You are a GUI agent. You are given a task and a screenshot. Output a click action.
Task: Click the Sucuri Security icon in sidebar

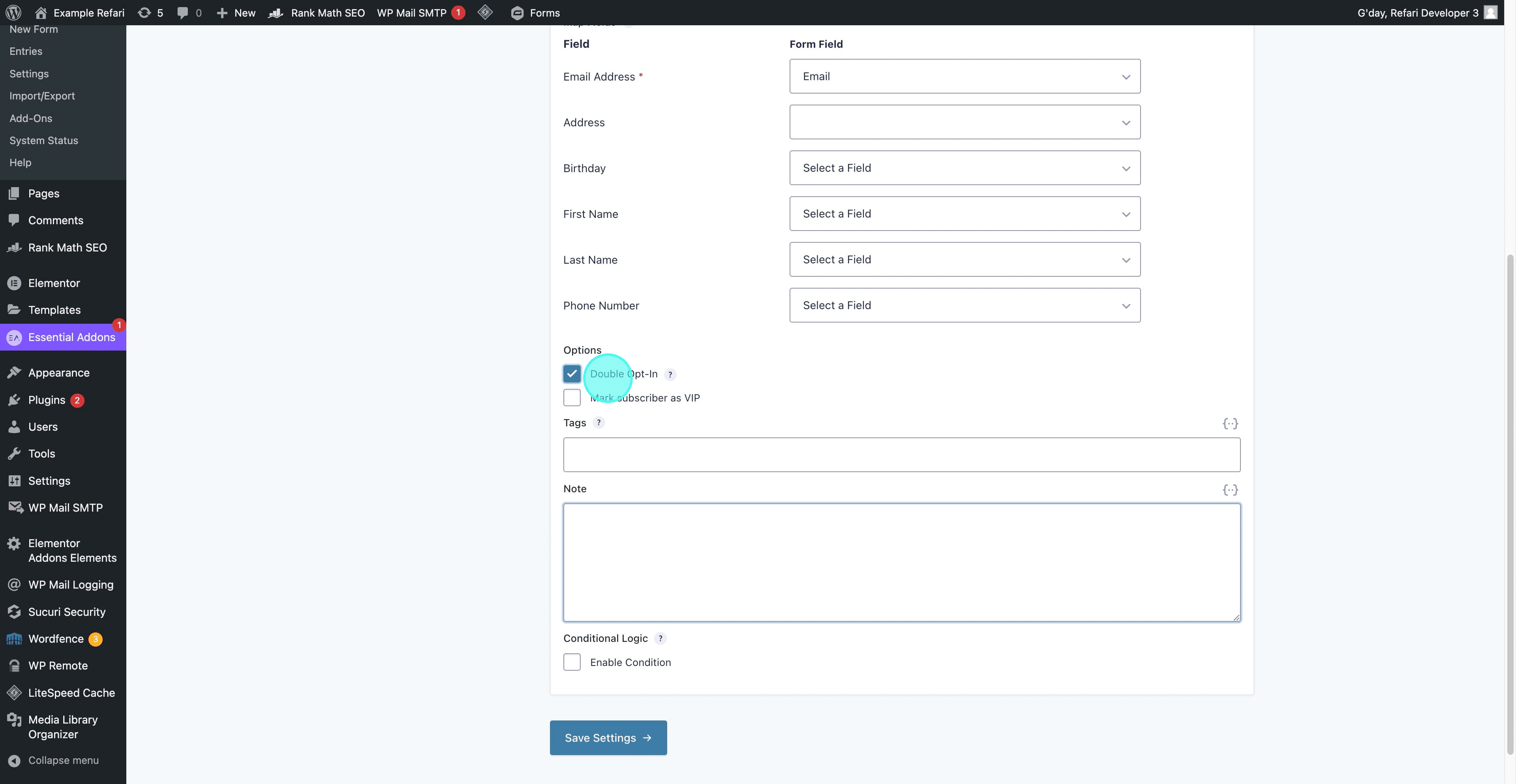click(x=14, y=611)
